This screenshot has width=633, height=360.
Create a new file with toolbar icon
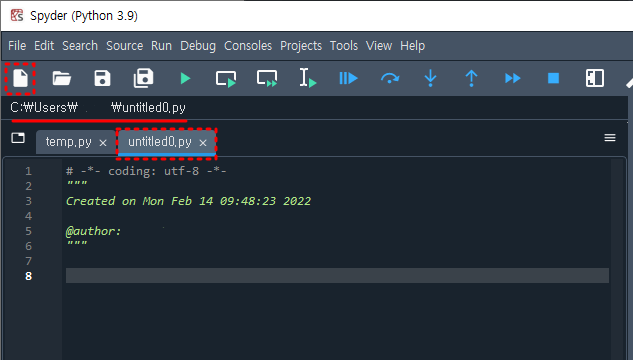[20, 78]
